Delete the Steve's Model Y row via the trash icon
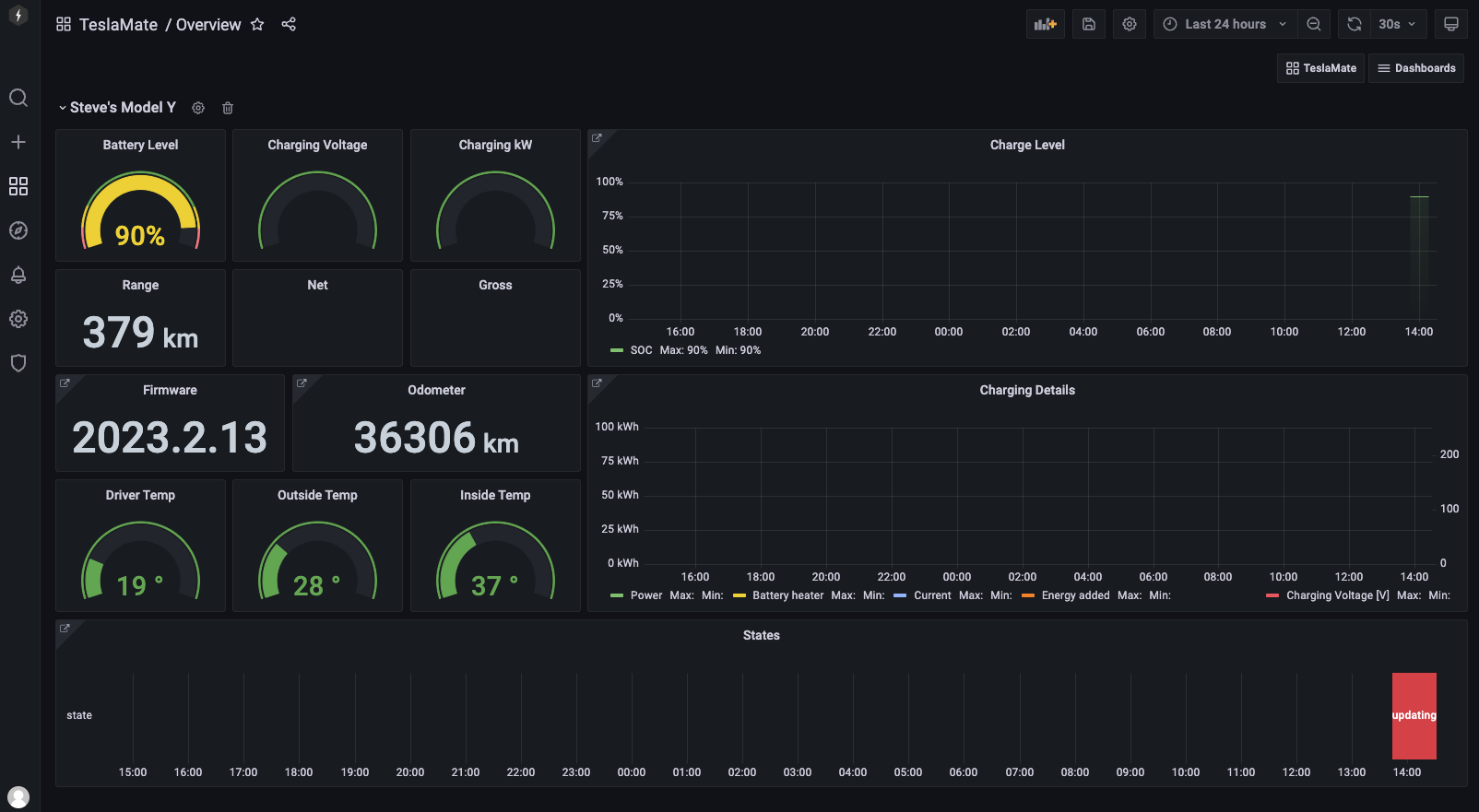 [228, 108]
